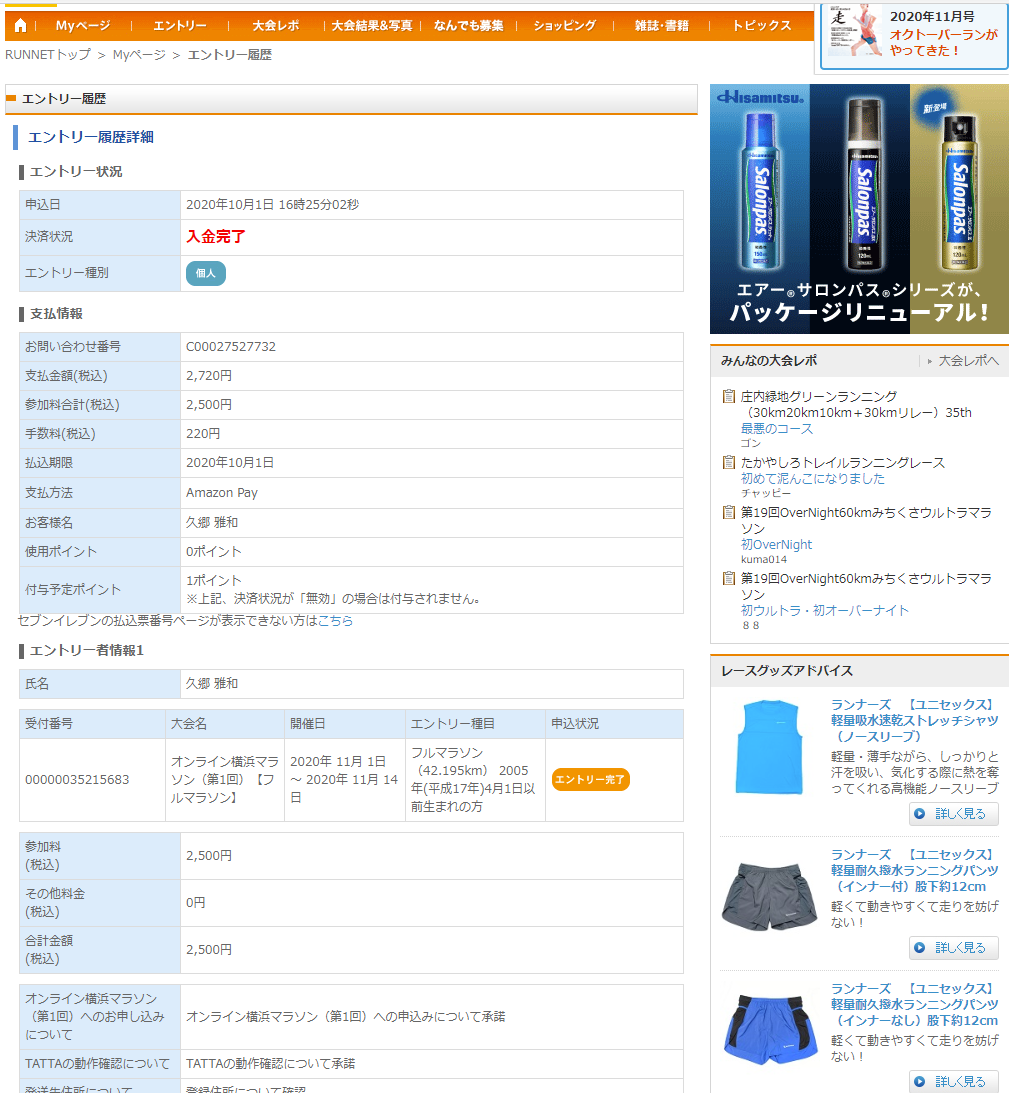This screenshot has width=1009, height=1093.
Task: Open the Myページ menu item
Action: 83,26
